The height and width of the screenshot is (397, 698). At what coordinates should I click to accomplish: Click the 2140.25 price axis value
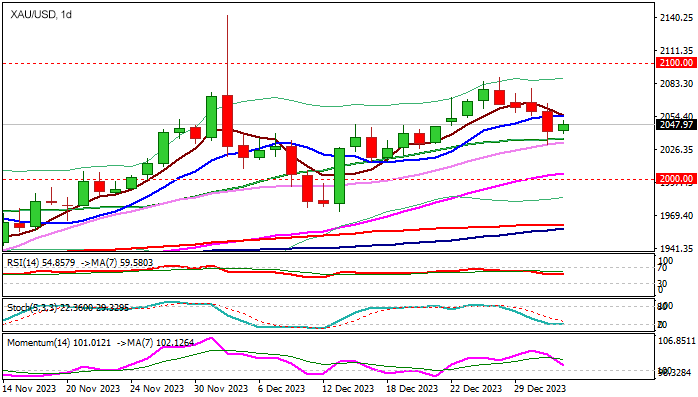point(676,18)
